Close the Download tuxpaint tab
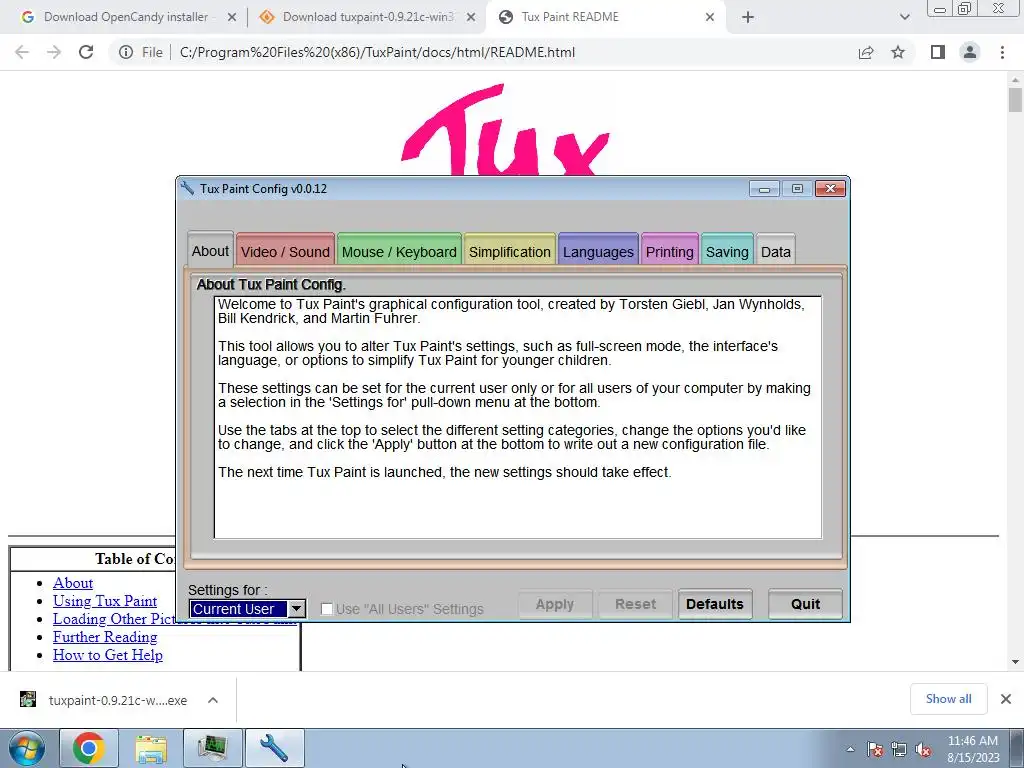Image resolution: width=1024 pixels, height=768 pixels. click(471, 17)
